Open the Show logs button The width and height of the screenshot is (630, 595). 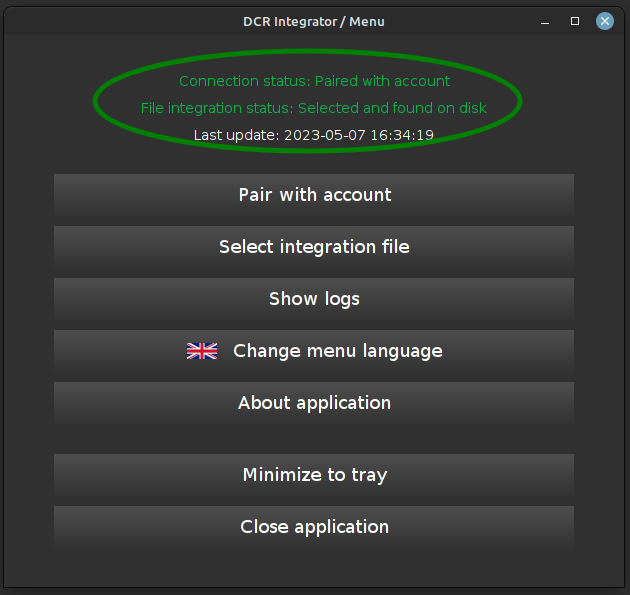pyautogui.click(x=314, y=299)
